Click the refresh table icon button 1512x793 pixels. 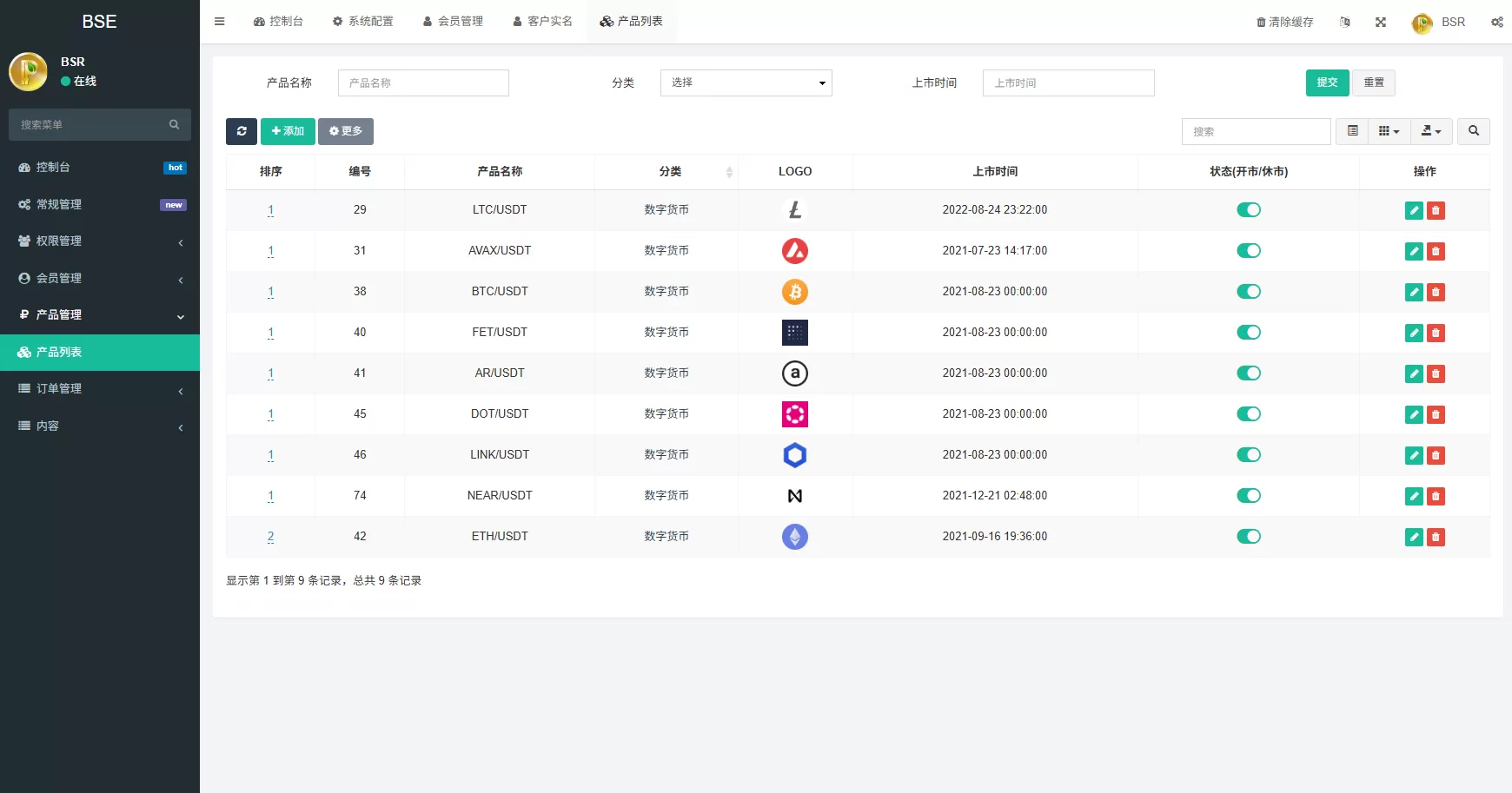pos(242,131)
